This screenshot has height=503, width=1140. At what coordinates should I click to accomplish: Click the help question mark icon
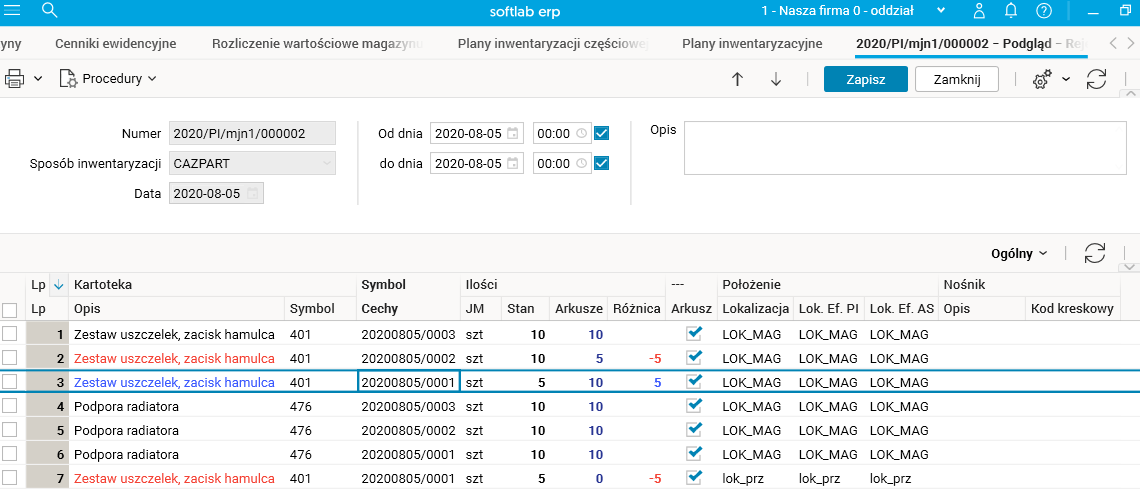[1043, 10]
